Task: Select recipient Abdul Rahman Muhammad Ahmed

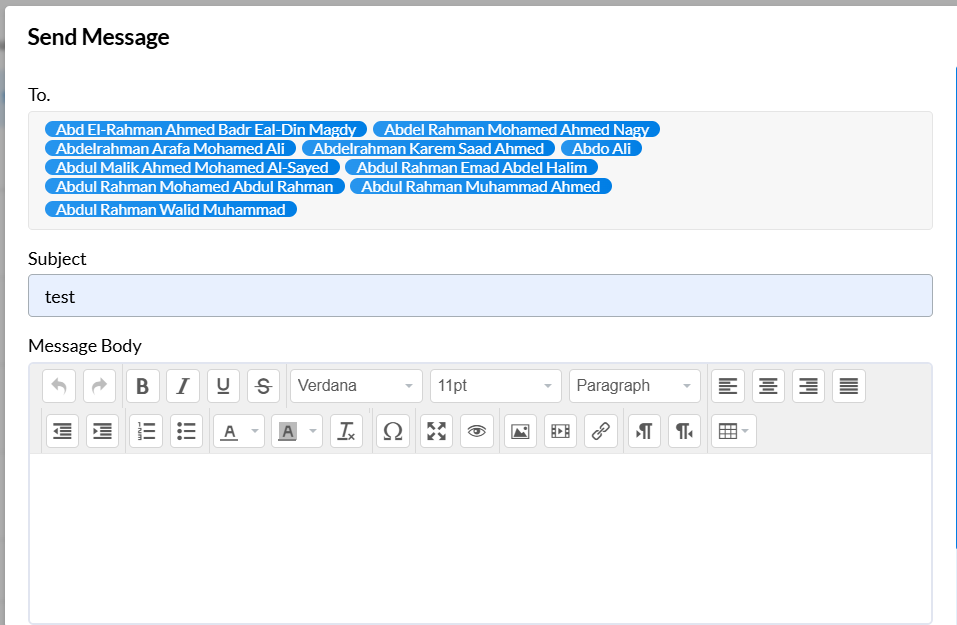Action: click(481, 186)
